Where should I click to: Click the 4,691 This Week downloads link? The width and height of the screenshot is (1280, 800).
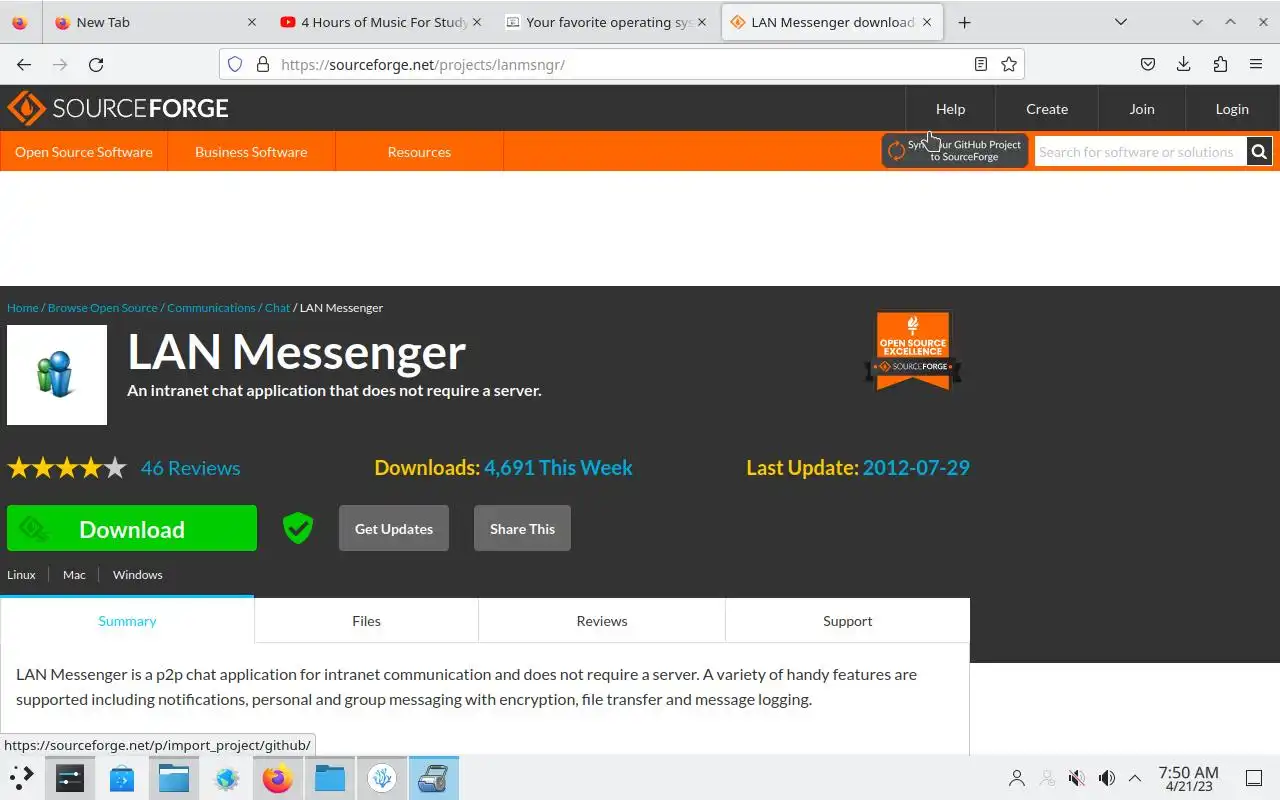(558, 468)
